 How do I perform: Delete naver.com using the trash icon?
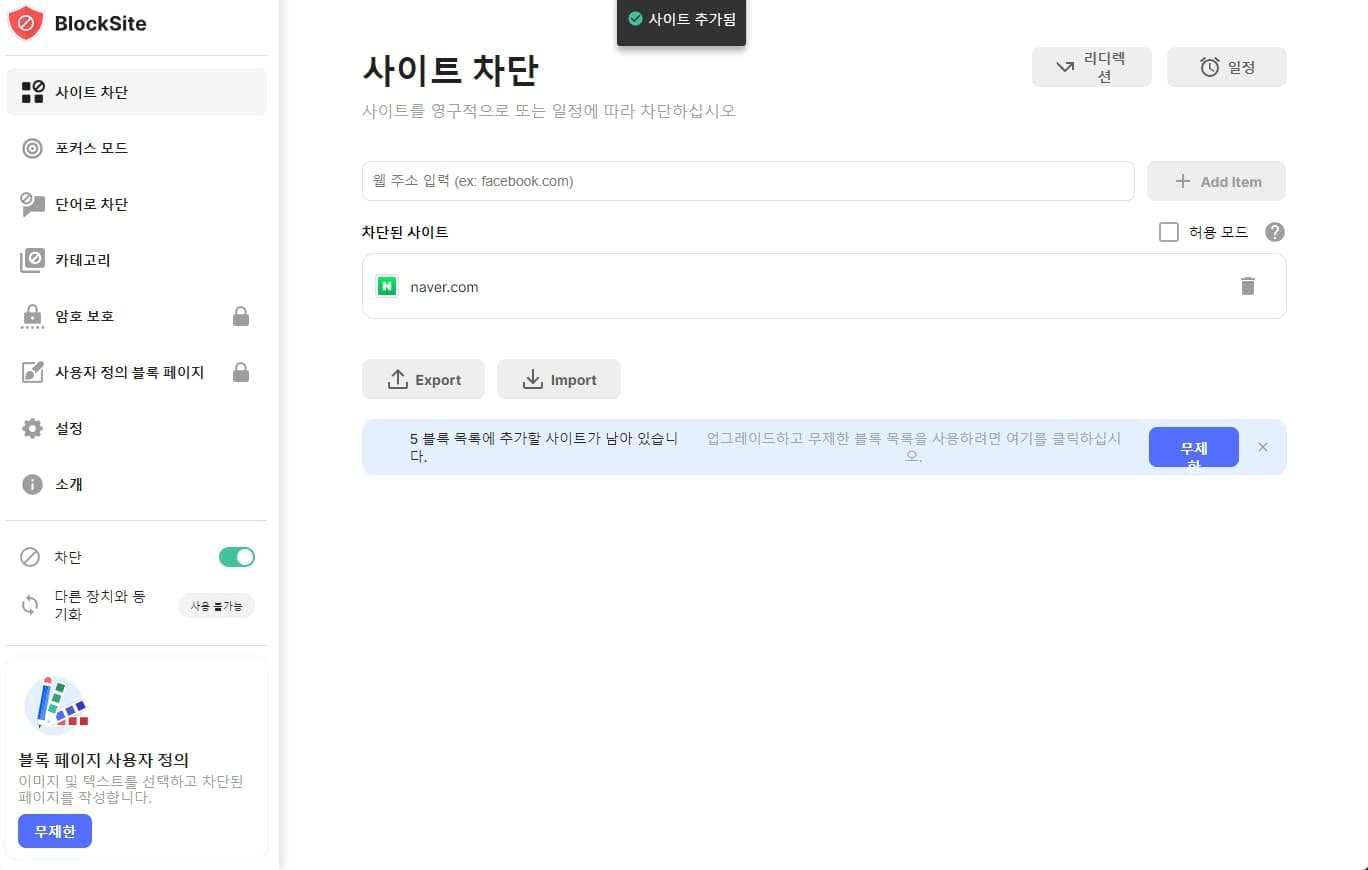pos(1247,286)
